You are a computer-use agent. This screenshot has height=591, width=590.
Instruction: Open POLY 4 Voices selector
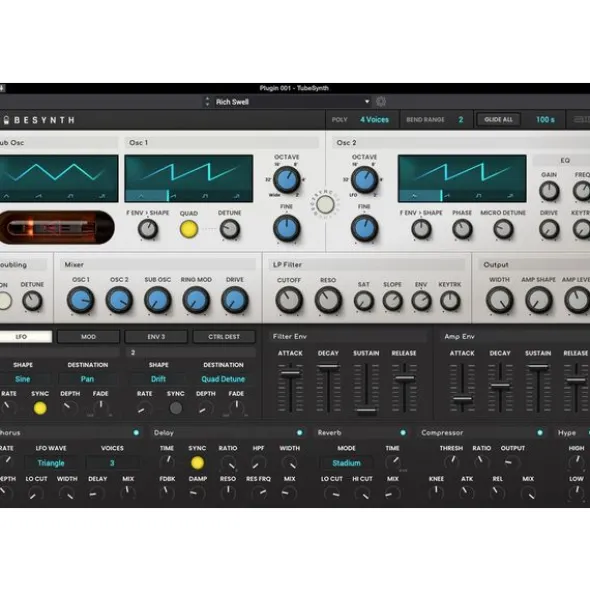[374, 120]
